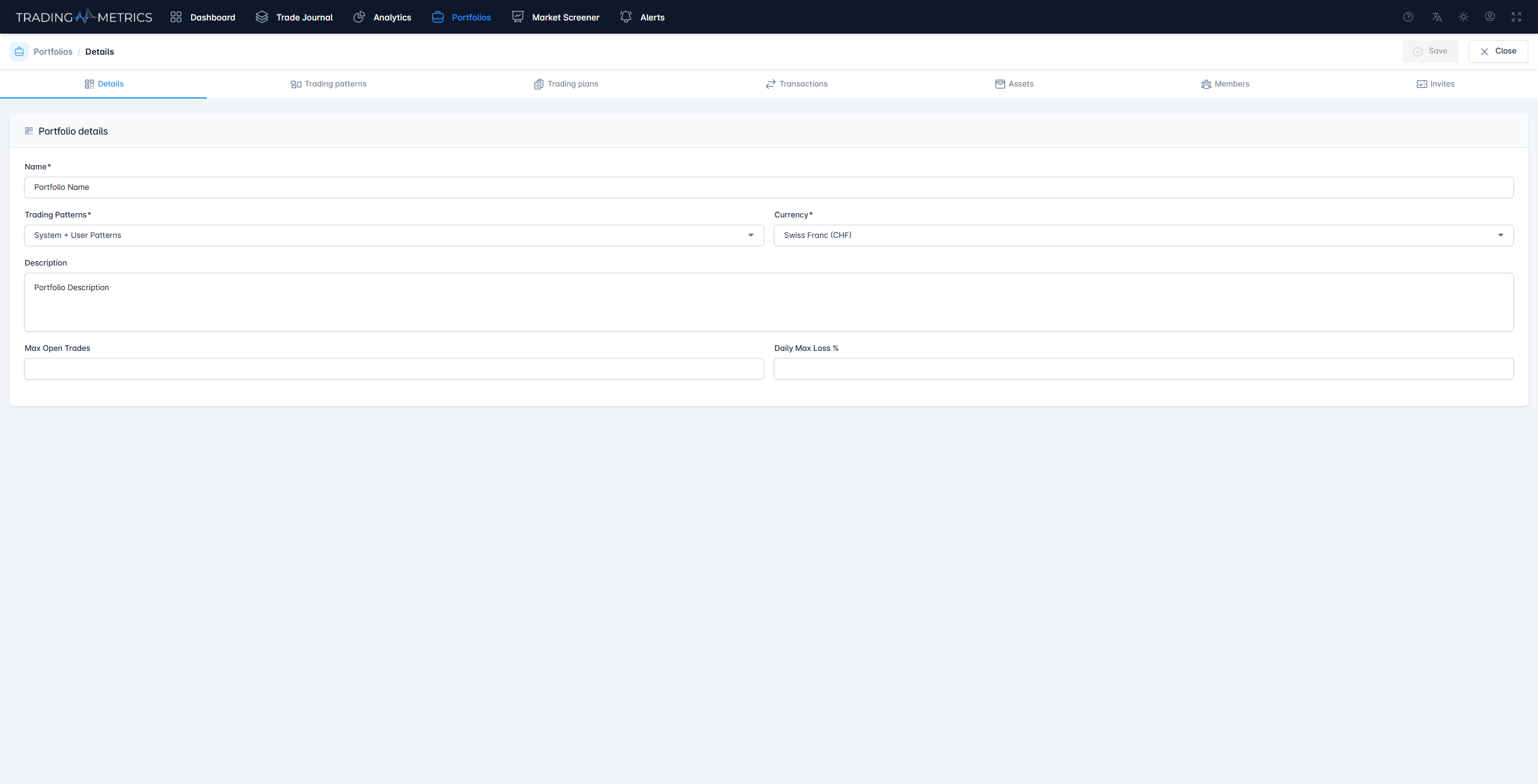Open the Portfolios menu label
The image size is (1538, 784).
point(472,17)
